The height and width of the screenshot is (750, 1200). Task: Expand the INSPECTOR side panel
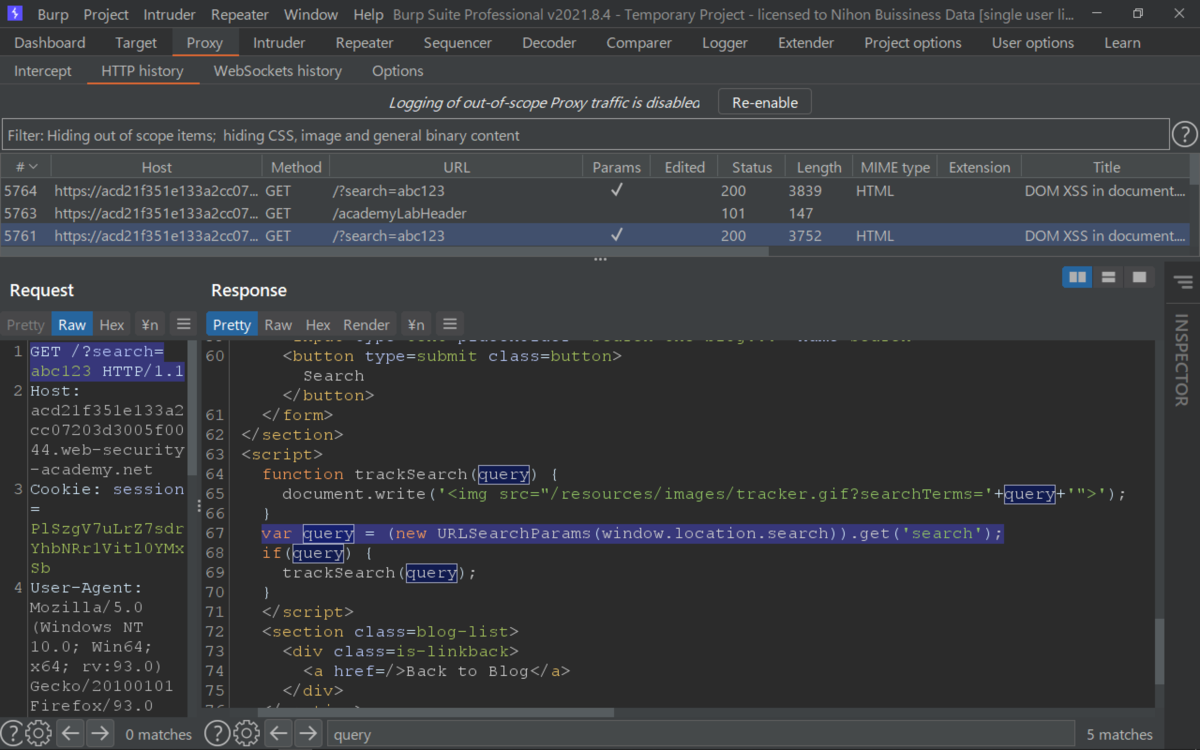point(1182,360)
